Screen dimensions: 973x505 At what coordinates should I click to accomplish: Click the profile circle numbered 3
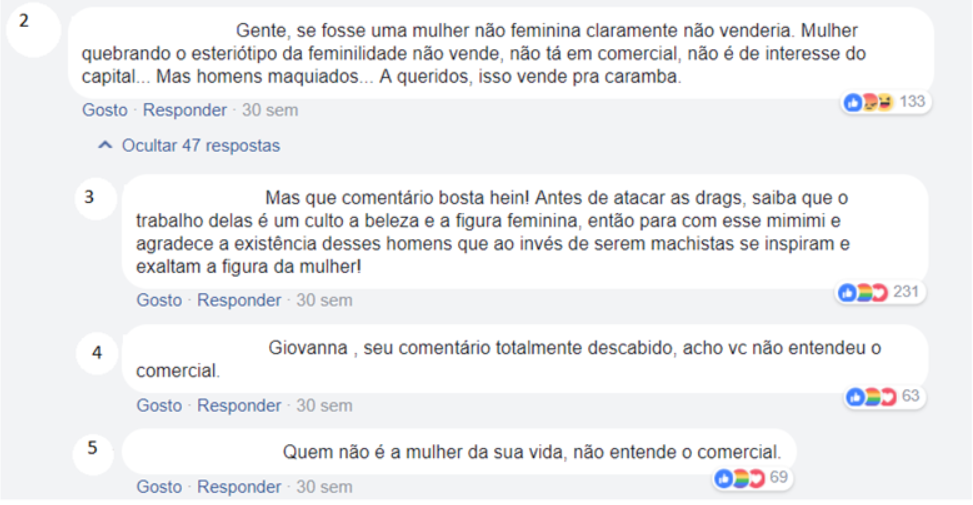point(90,197)
